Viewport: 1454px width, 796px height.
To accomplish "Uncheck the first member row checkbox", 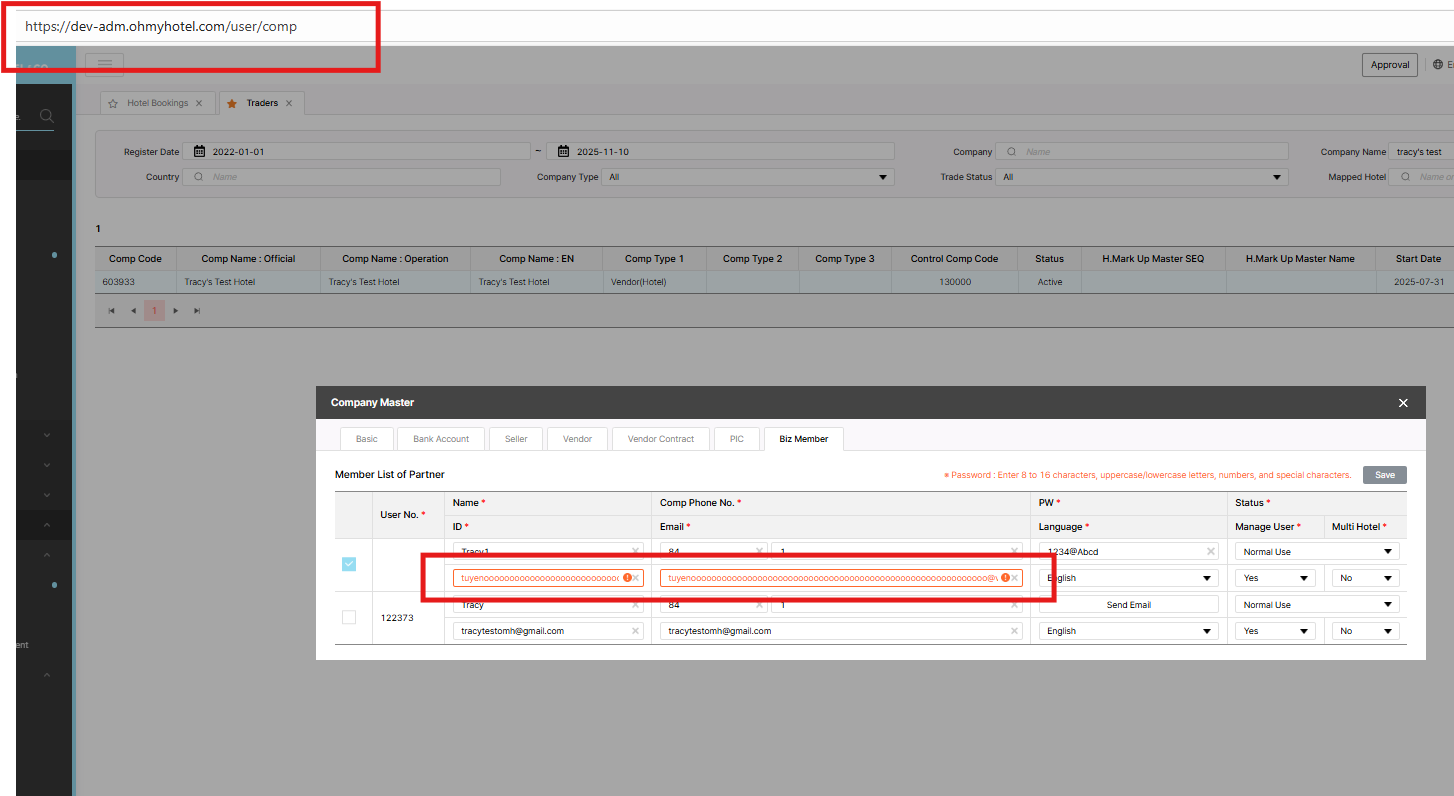I will [x=349, y=564].
